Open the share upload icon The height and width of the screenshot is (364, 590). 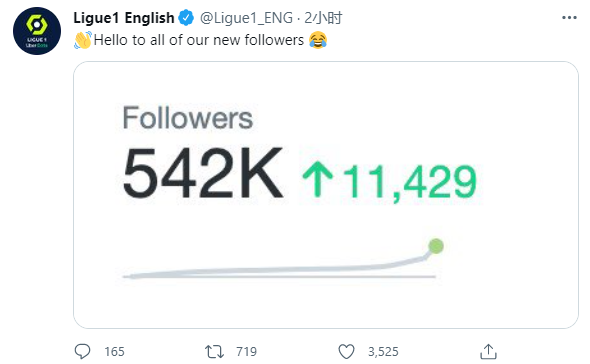488,352
